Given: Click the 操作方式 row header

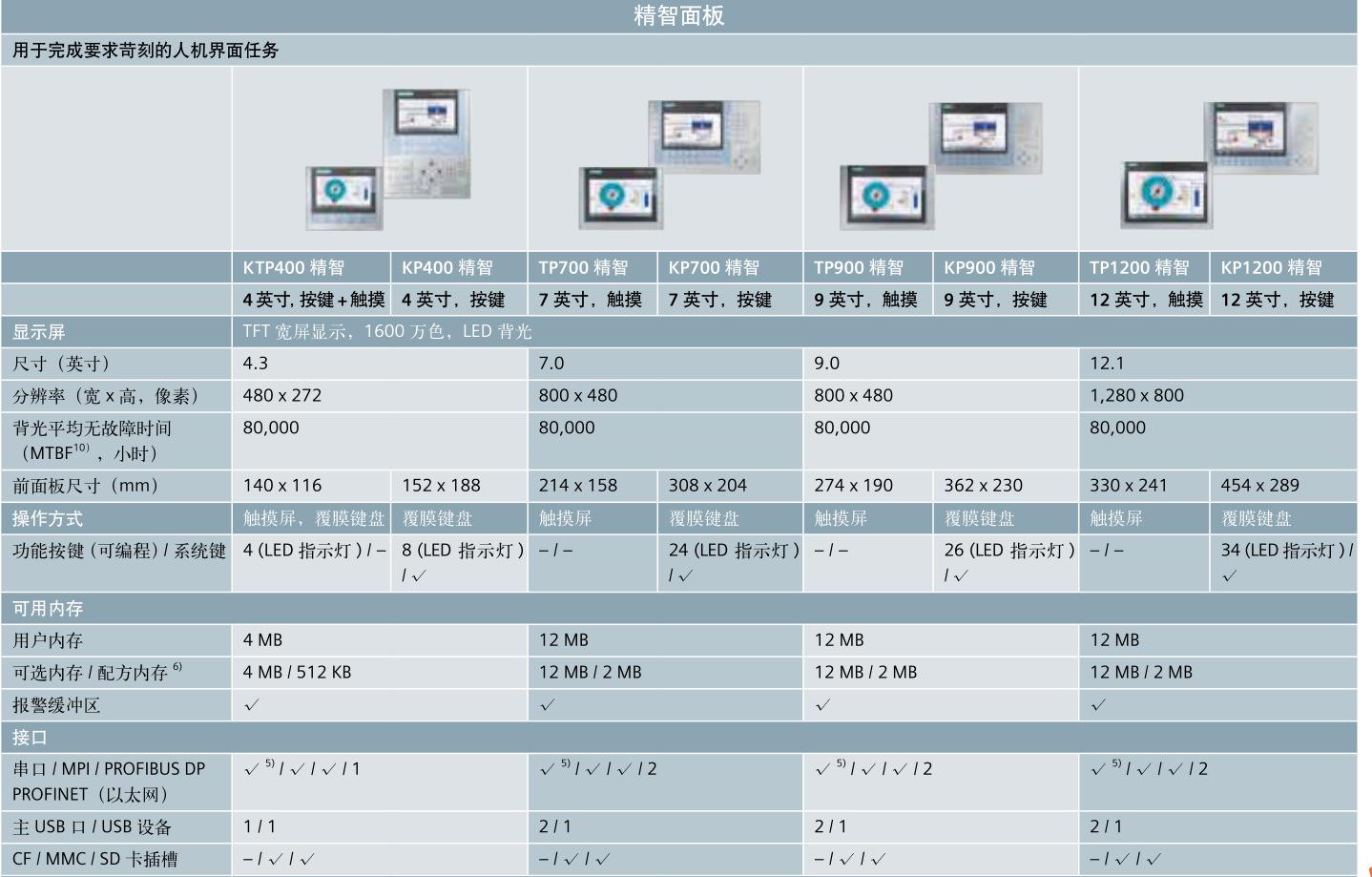Looking at the screenshot, I should pyautogui.click(x=48, y=519).
